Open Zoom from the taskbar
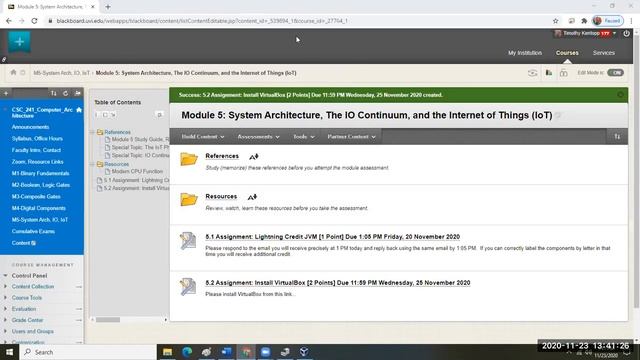Image resolution: width=640 pixels, height=360 pixels. (265, 352)
